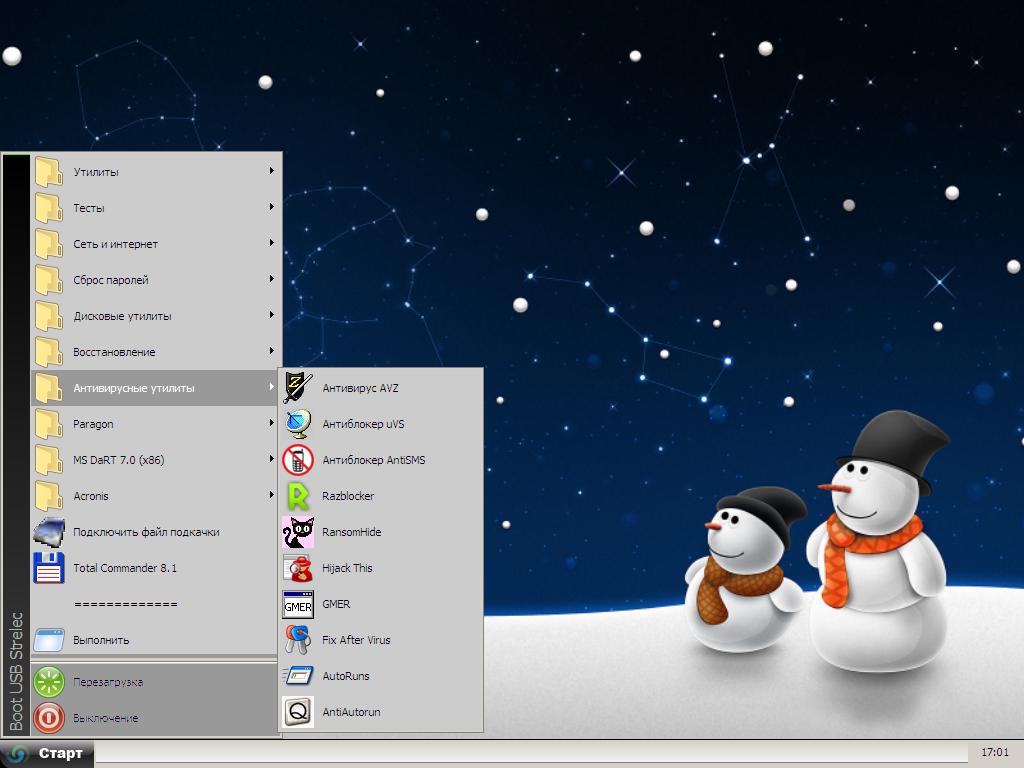
Task: Choose the Hijack This entry
Action: [347, 568]
